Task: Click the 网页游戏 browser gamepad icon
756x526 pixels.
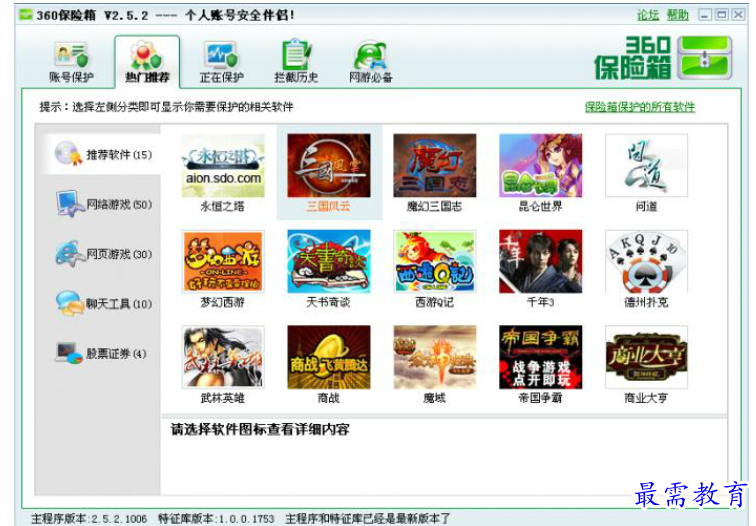Action: pos(69,253)
